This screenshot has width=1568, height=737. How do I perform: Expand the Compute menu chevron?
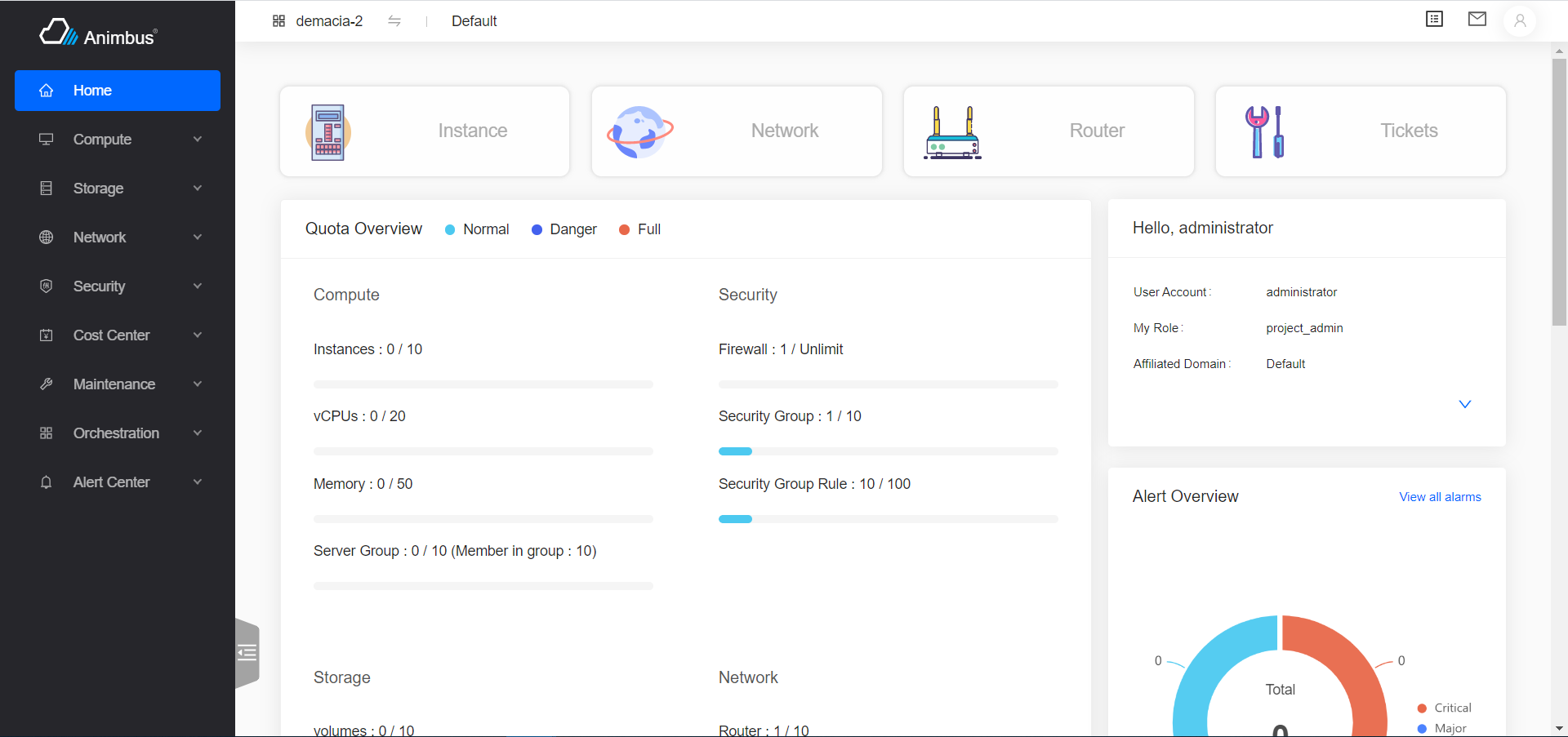pos(198,140)
